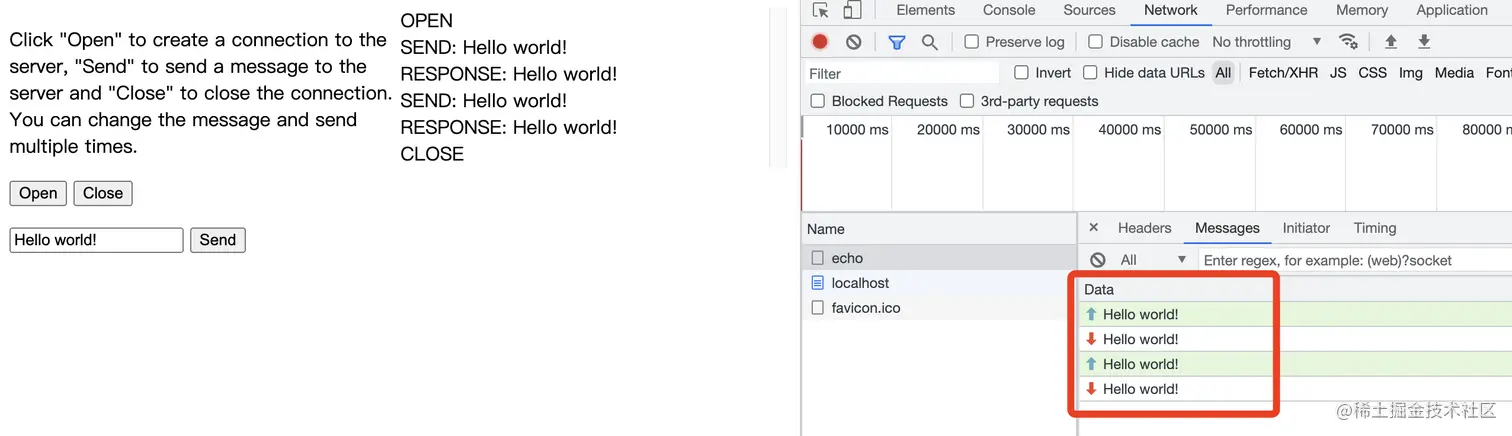Open the No throttling dropdown

click(x=1267, y=42)
